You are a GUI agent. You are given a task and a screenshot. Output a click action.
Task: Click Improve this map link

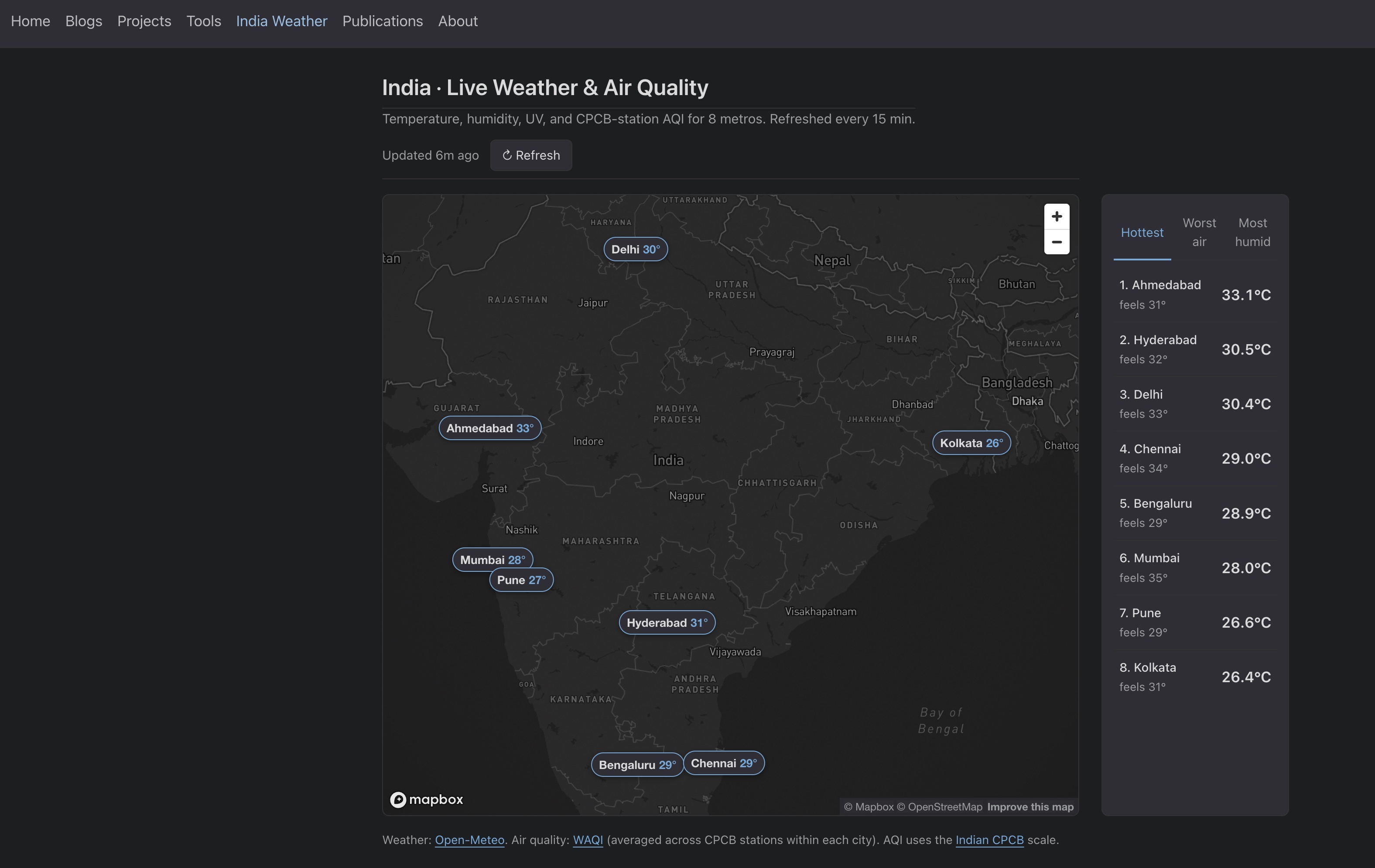click(x=1030, y=807)
